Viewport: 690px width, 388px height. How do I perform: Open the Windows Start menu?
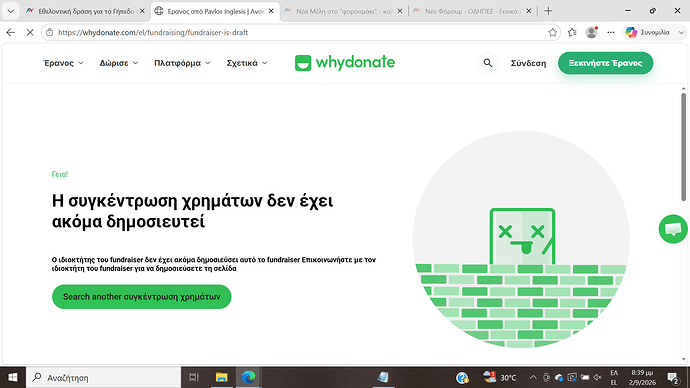(13, 377)
